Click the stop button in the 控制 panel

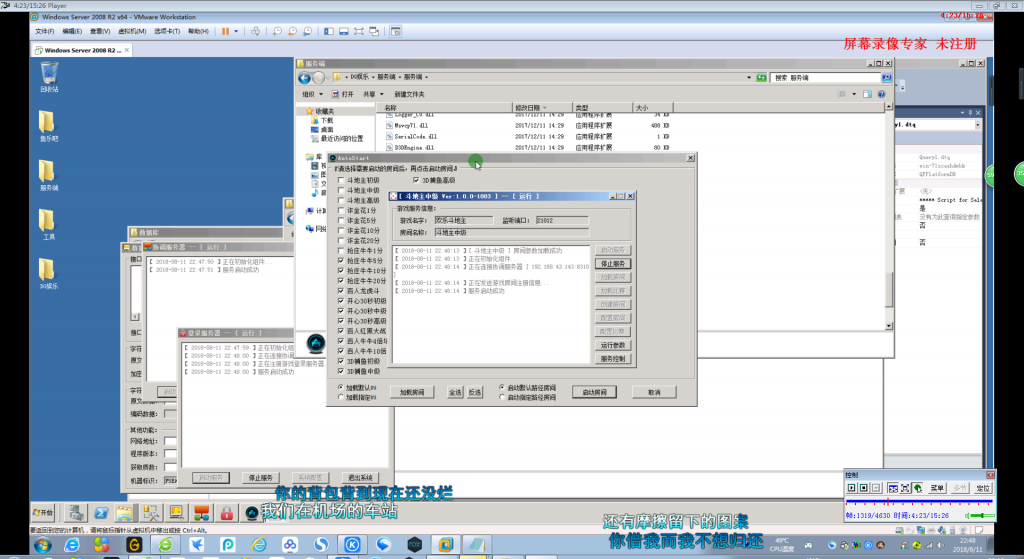click(863, 488)
